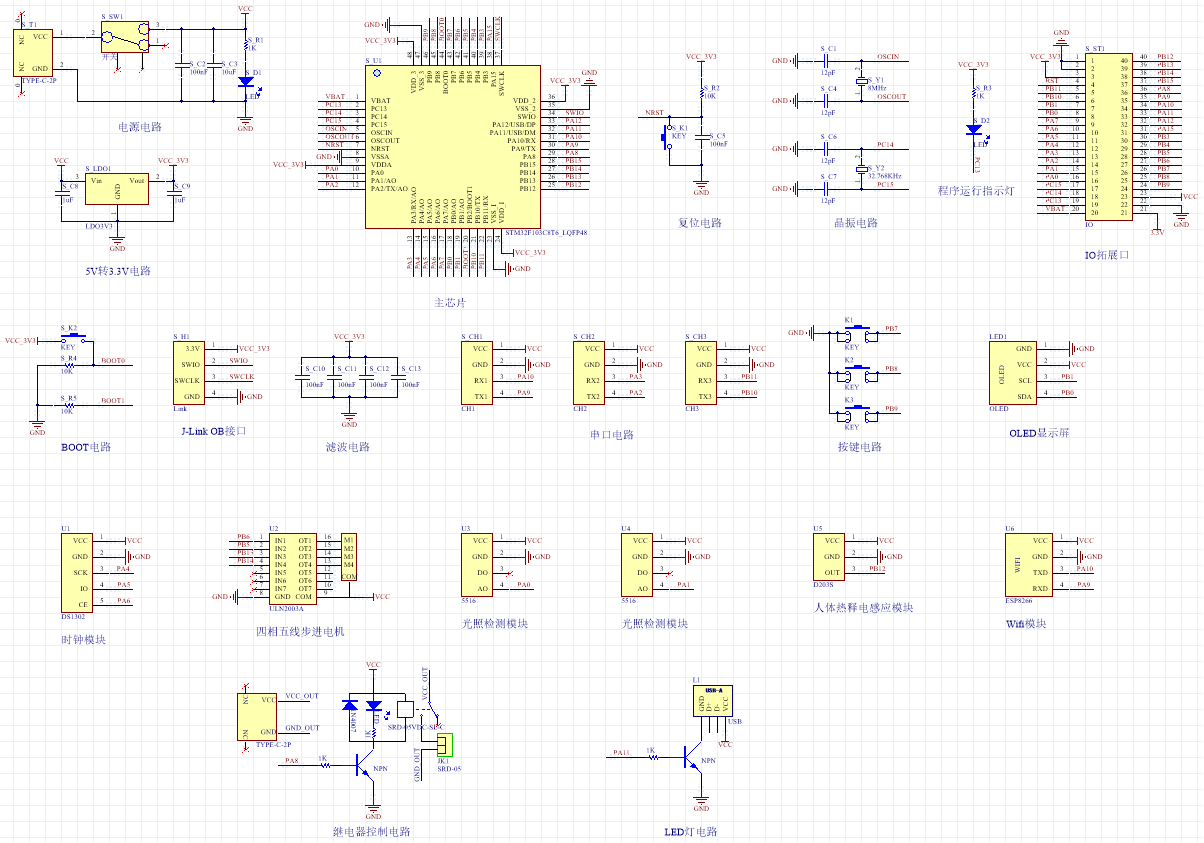Viewport: 1204px width, 843px height.
Task: Click the GND_OUT label on the TYPE-C-2P output
Action: point(302,728)
